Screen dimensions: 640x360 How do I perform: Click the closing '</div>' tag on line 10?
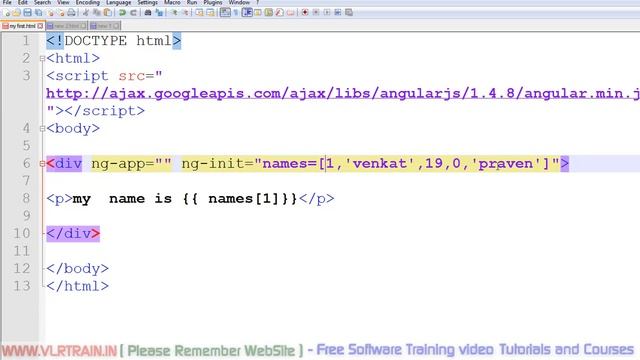73,234
